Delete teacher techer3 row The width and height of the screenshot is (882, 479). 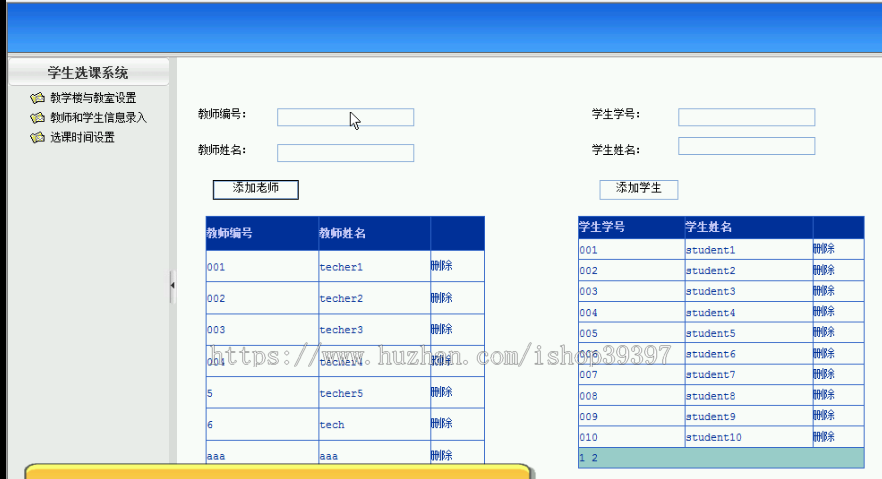(x=442, y=329)
